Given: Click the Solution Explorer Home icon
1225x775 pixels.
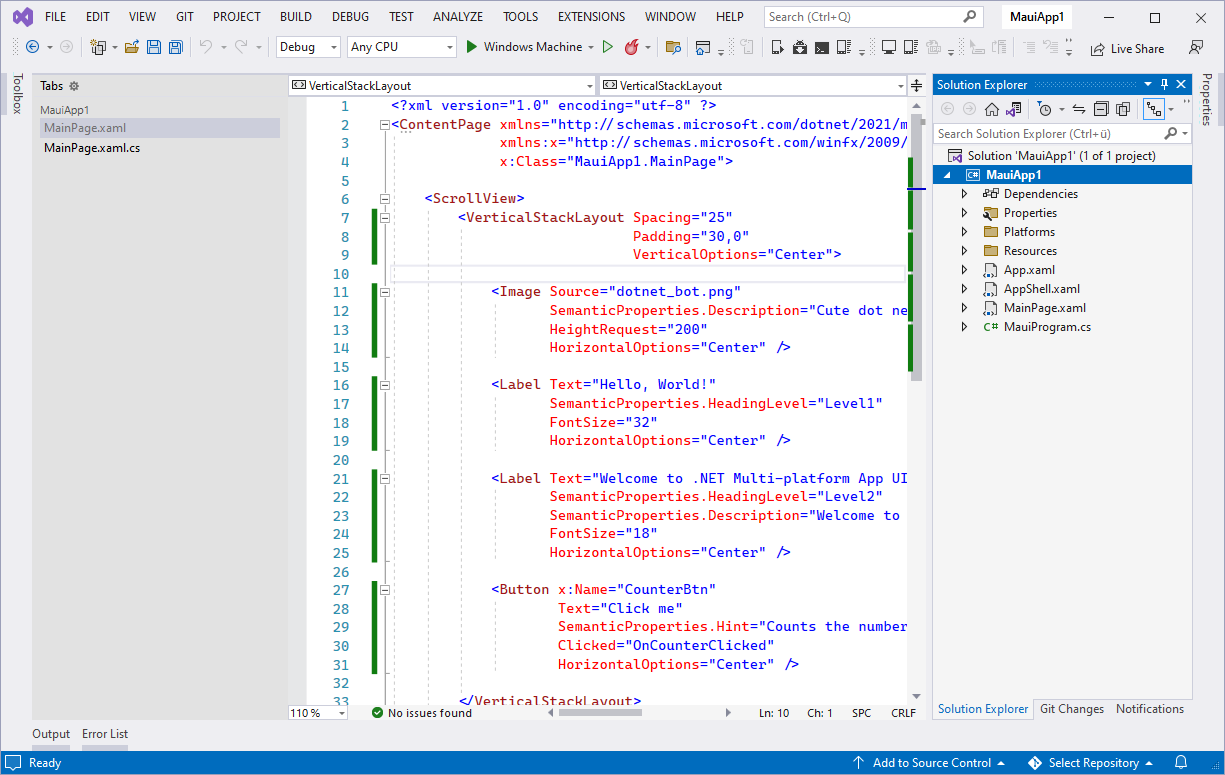Looking at the screenshot, I should pos(991,109).
